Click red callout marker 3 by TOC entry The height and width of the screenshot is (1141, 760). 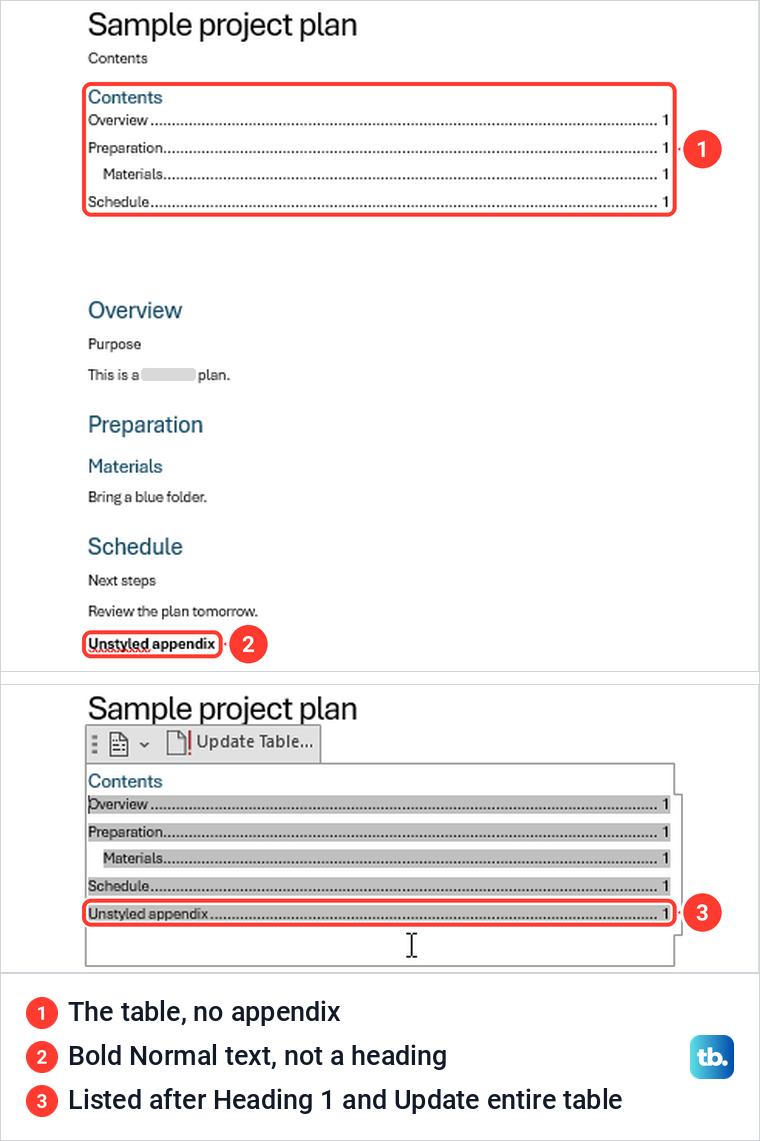pos(702,913)
